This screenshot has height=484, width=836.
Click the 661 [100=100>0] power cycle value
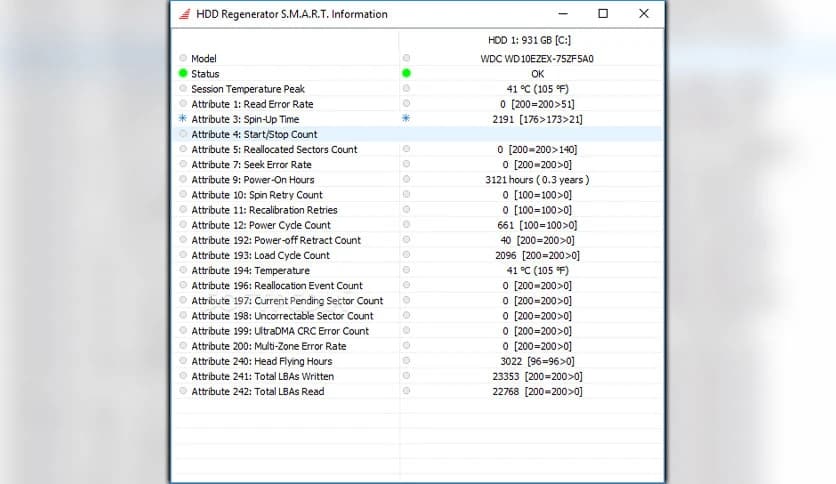[x=537, y=225]
